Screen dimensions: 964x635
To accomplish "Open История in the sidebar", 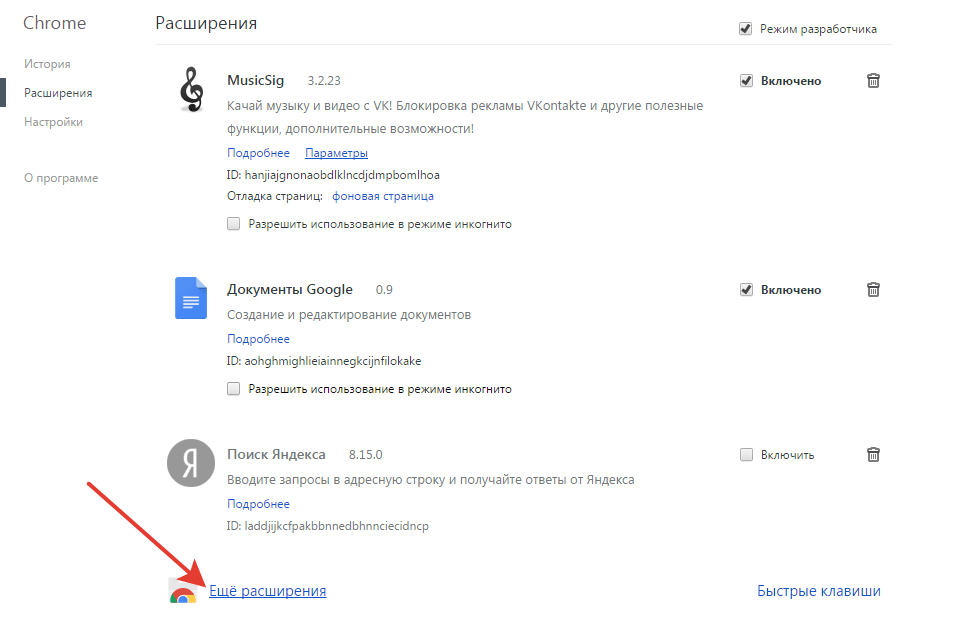I will (47, 64).
